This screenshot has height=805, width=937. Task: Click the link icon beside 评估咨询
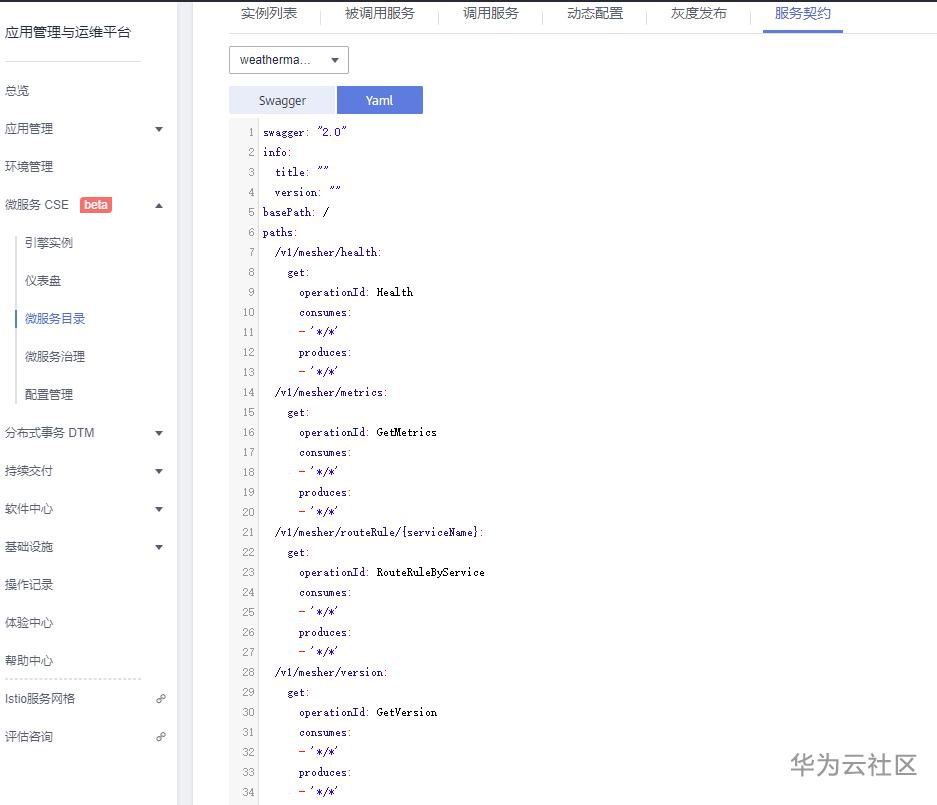pos(161,736)
